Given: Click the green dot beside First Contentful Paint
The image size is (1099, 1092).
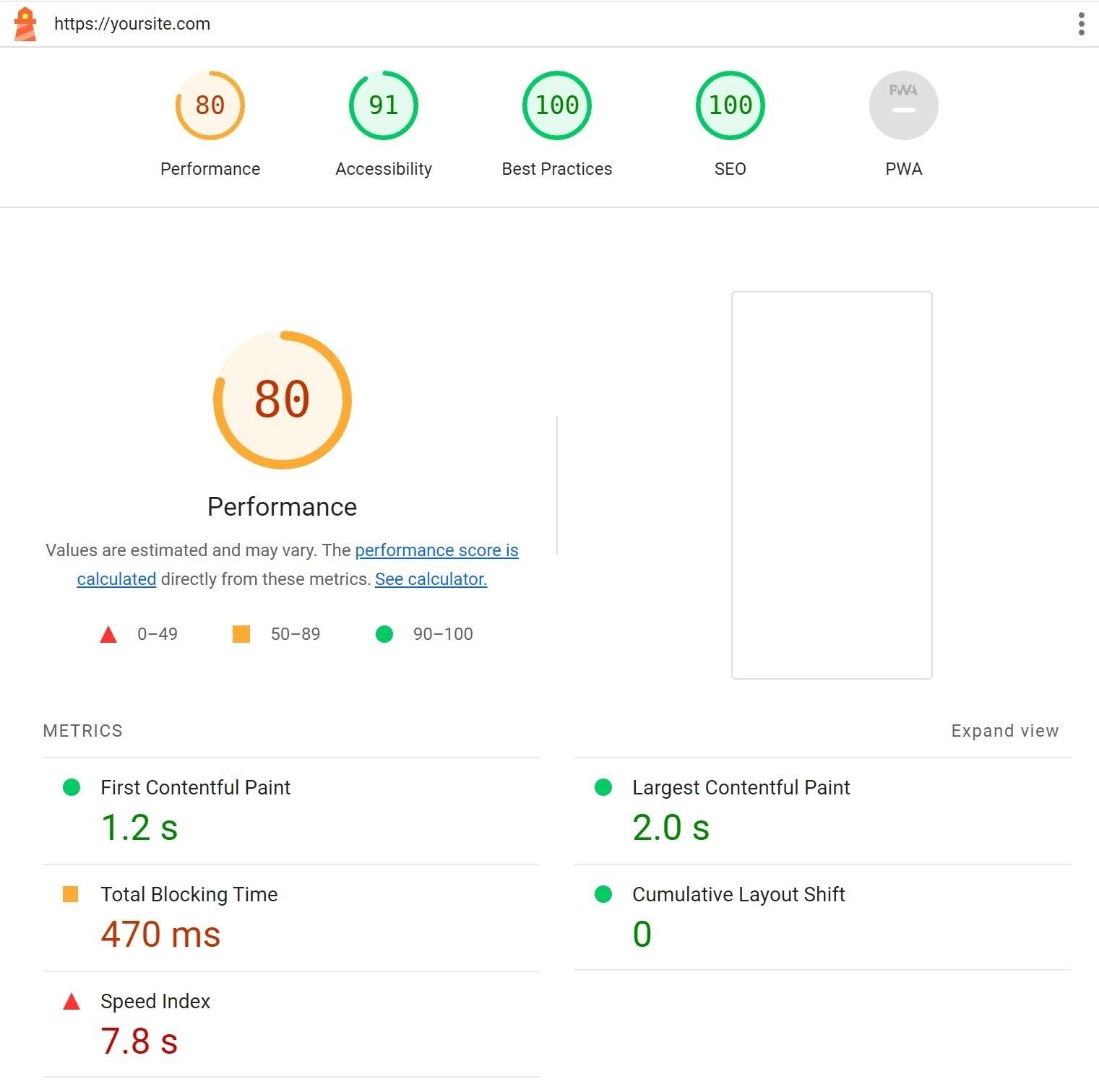Looking at the screenshot, I should [72, 788].
